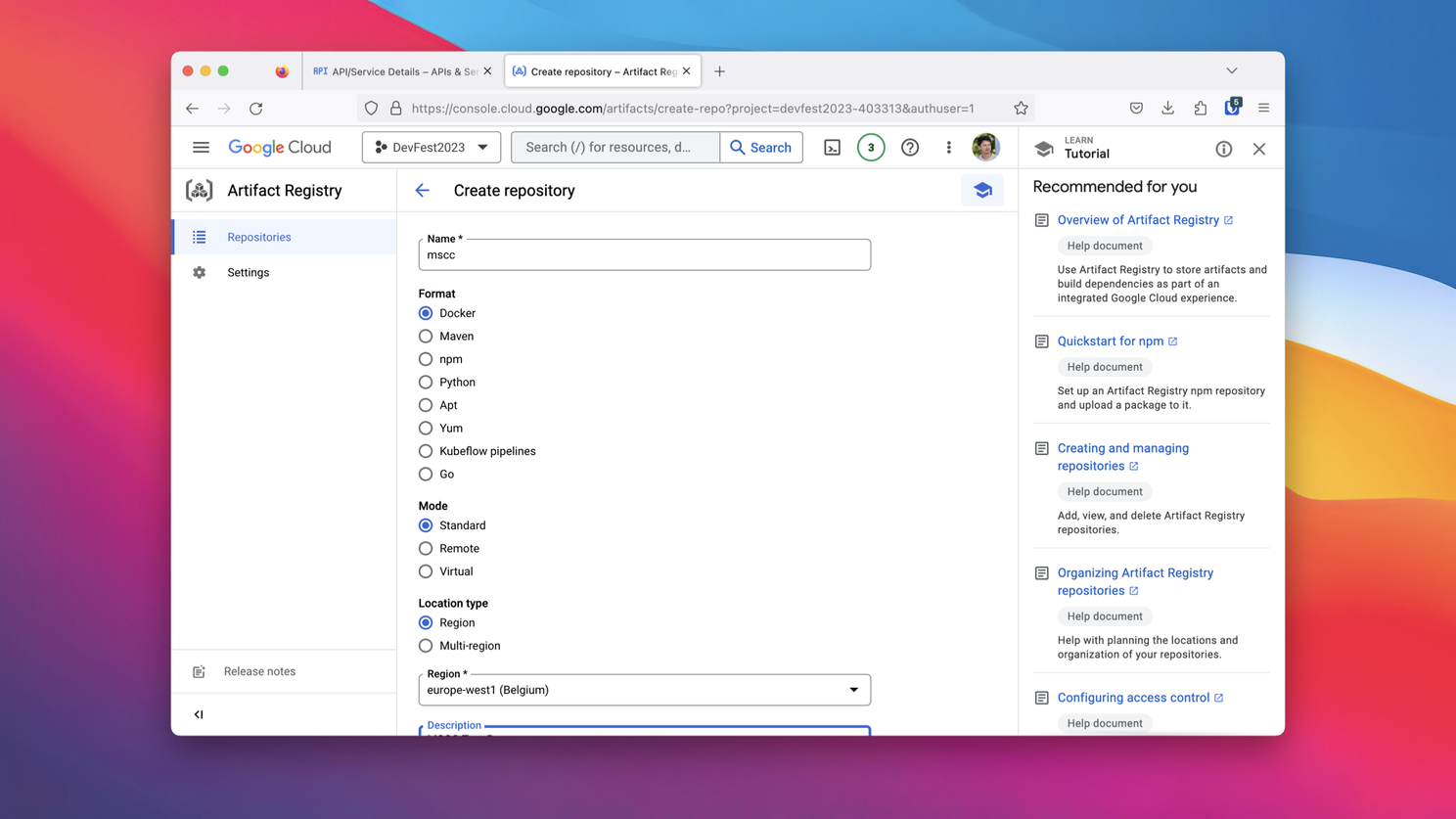Click the browser URL address bar
The height and width of the screenshot is (819, 1456).
coord(693,109)
